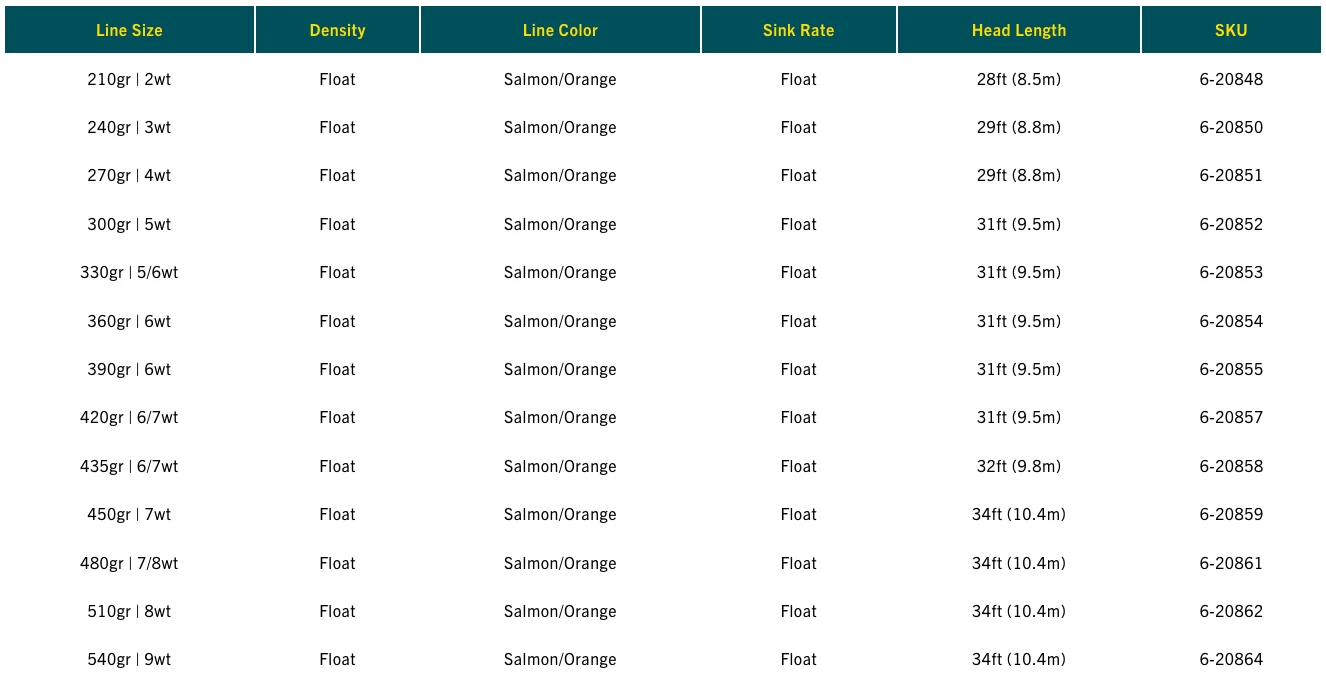Click SKU 6-20848 in the table
Screen dimensions: 1326x675
click(x=1231, y=79)
